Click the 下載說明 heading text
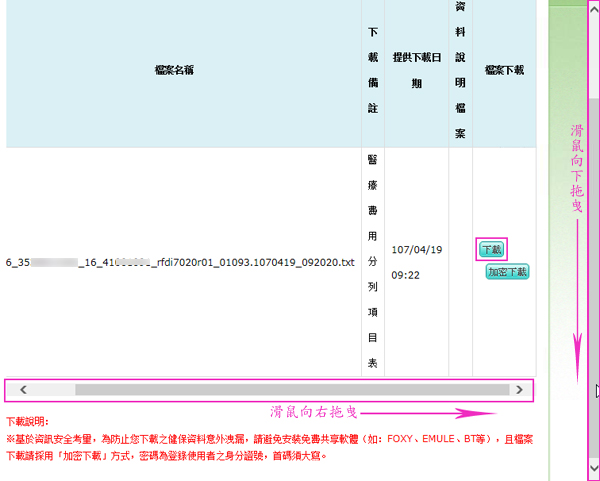Screen dimensions: 600x481 click(x=27, y=423)
